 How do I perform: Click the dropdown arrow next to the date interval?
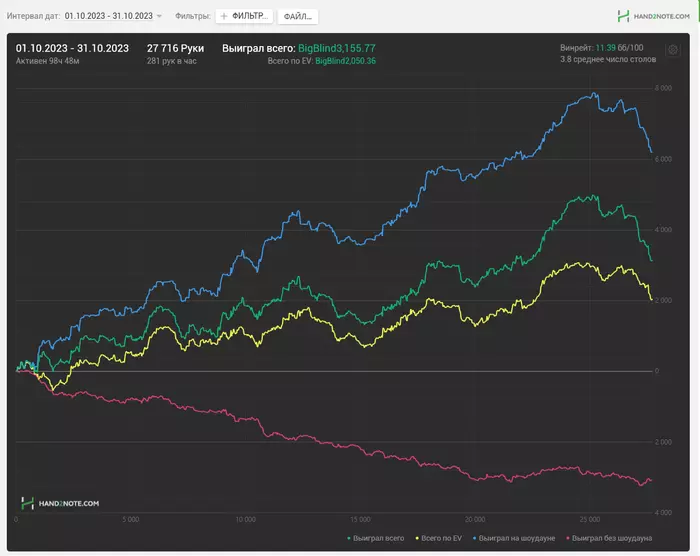point(159,17)
